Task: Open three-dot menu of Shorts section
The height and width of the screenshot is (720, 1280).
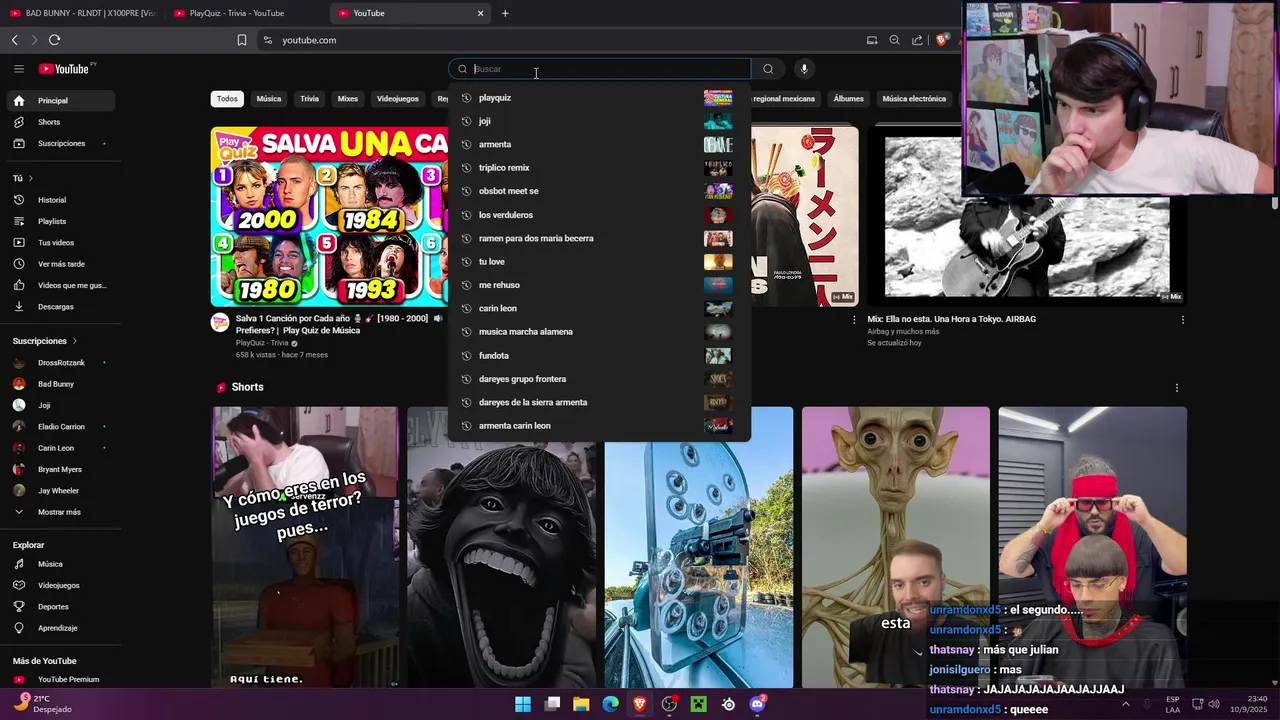Action: tap(1177, 388)
